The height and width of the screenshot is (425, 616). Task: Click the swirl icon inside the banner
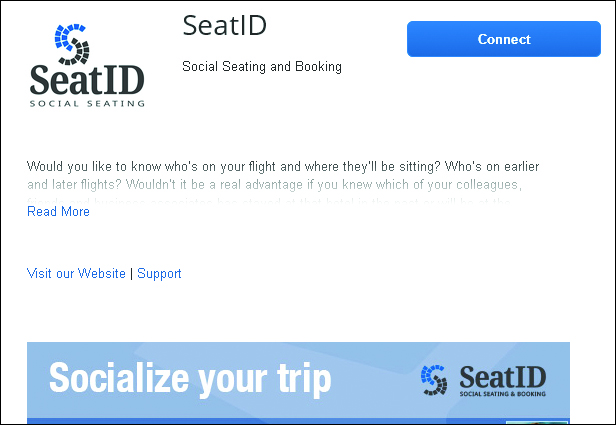(434, 380)
